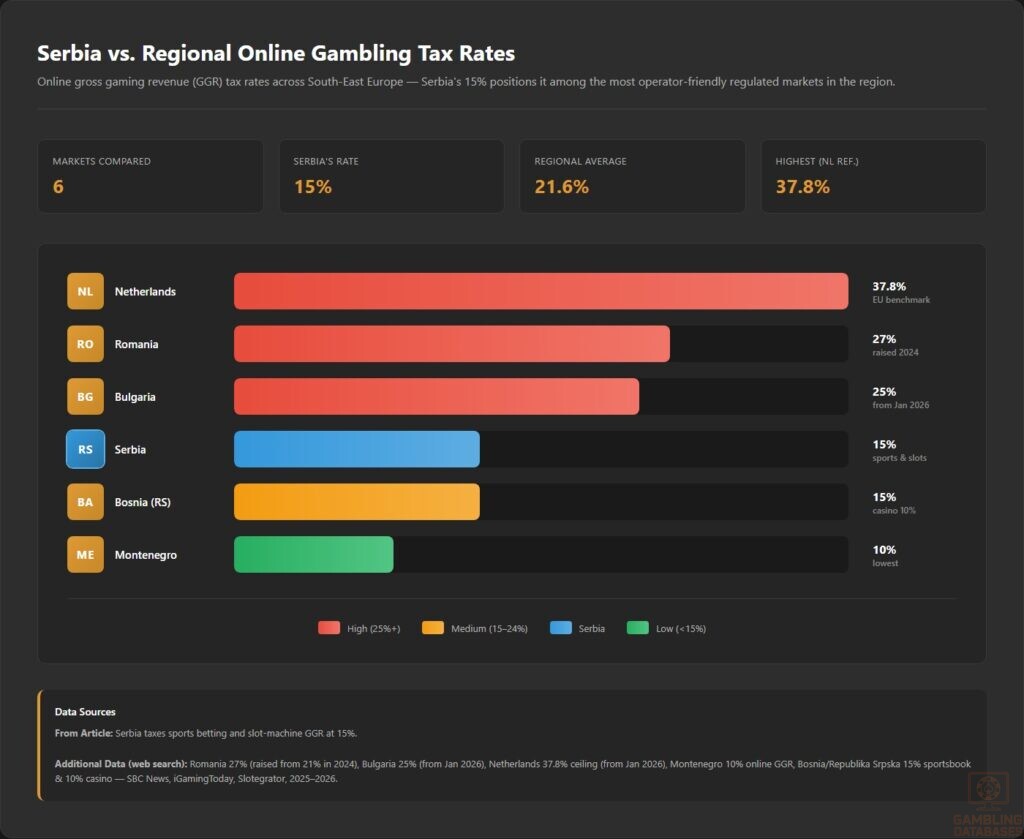
Task: Click the ME country badge
Action: pos(86,554)
